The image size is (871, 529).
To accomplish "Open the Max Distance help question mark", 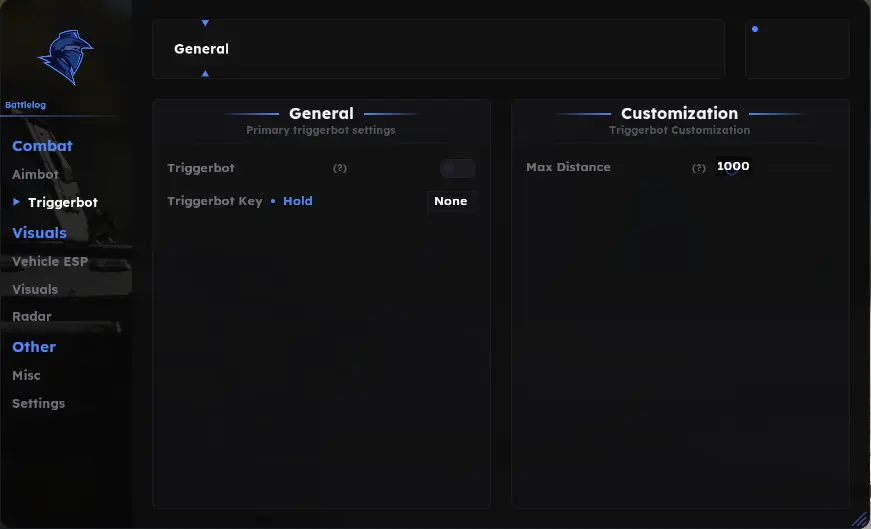I will point(699,168).
